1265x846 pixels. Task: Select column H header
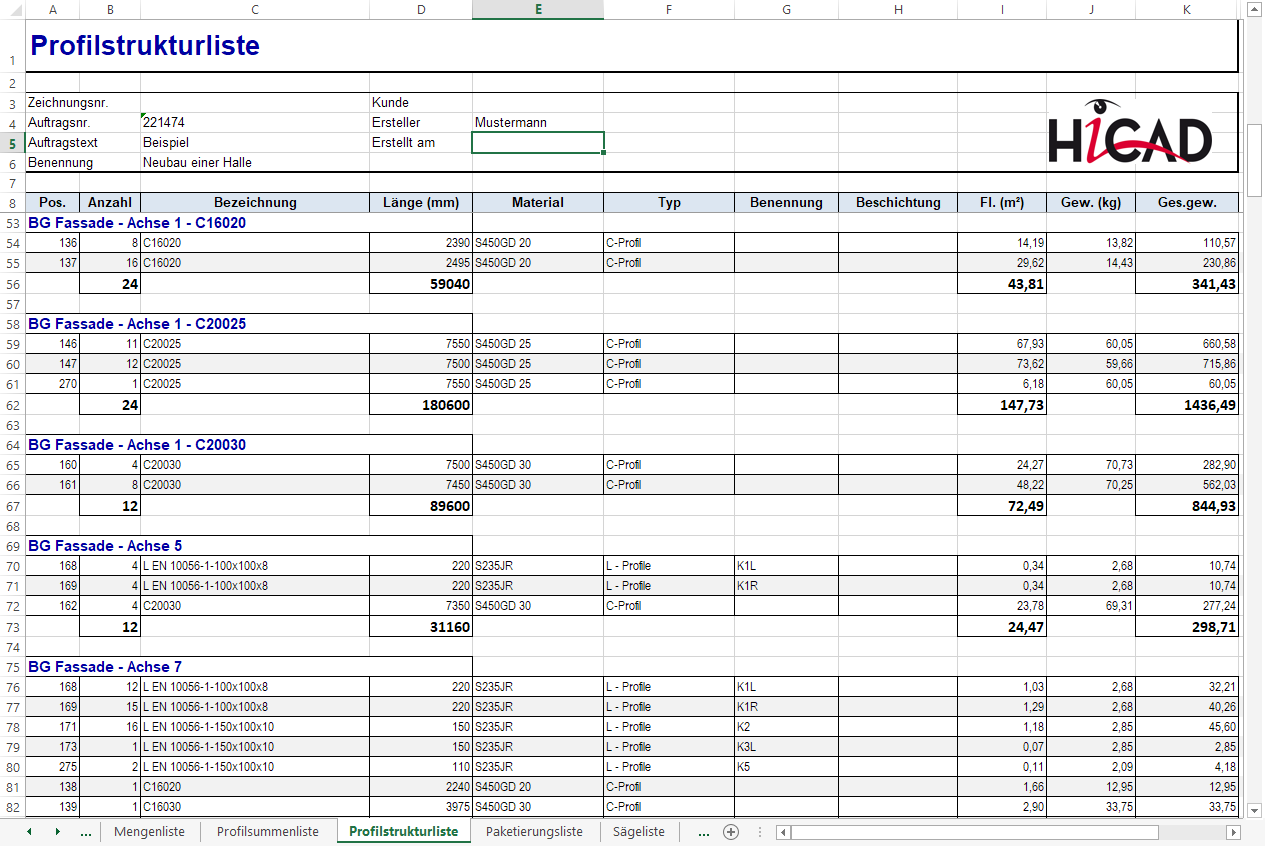pyautogui.click(x=898, y=10)
